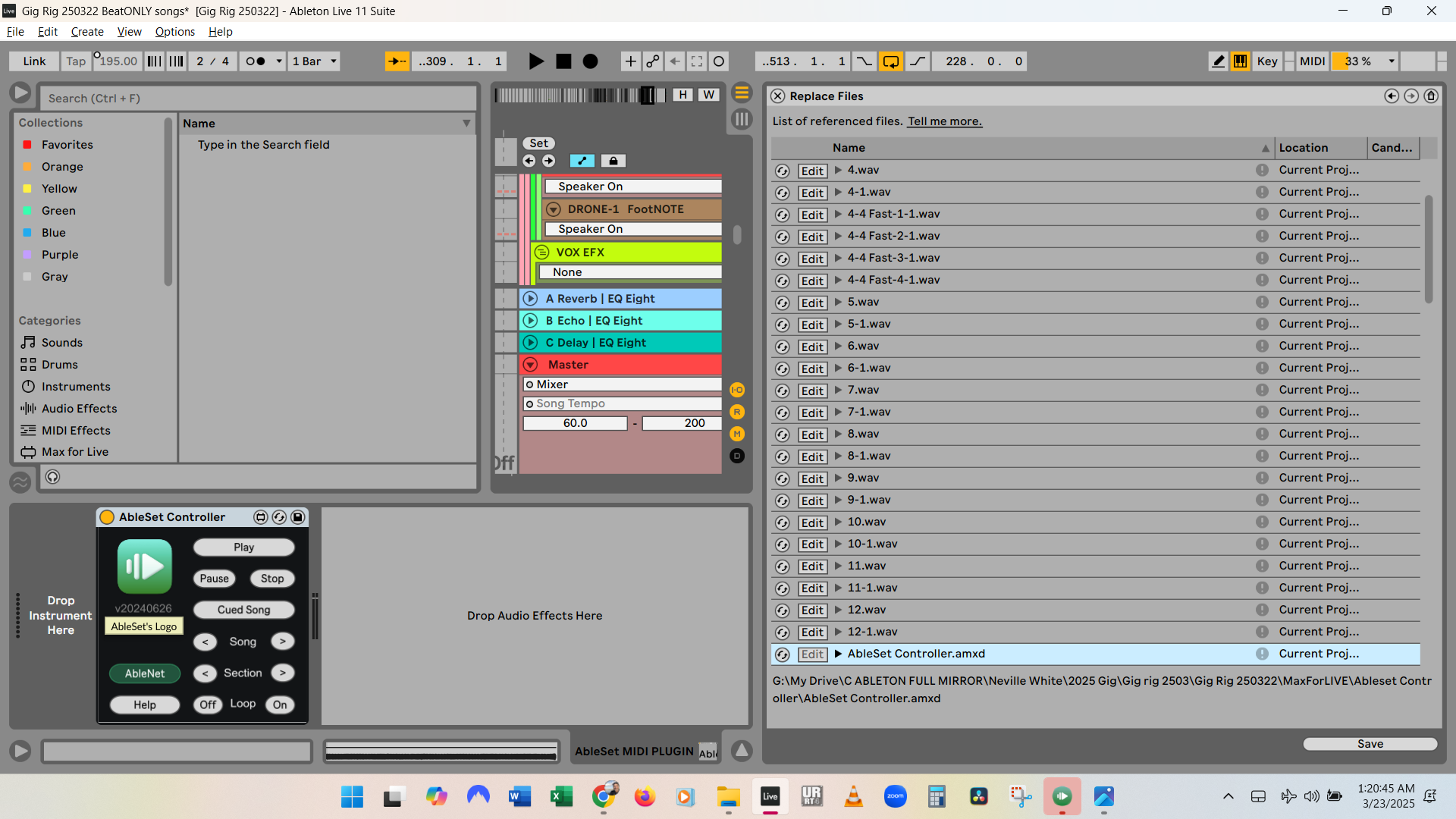Click the Re-enable Automation arrow icon
1456x819 pixels.
point(675,61)
